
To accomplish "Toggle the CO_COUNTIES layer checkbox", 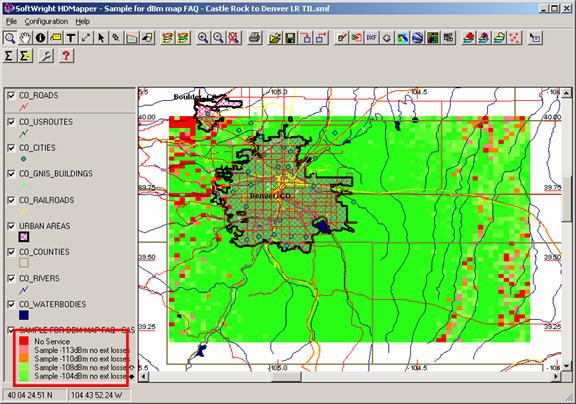I will 11,252.
